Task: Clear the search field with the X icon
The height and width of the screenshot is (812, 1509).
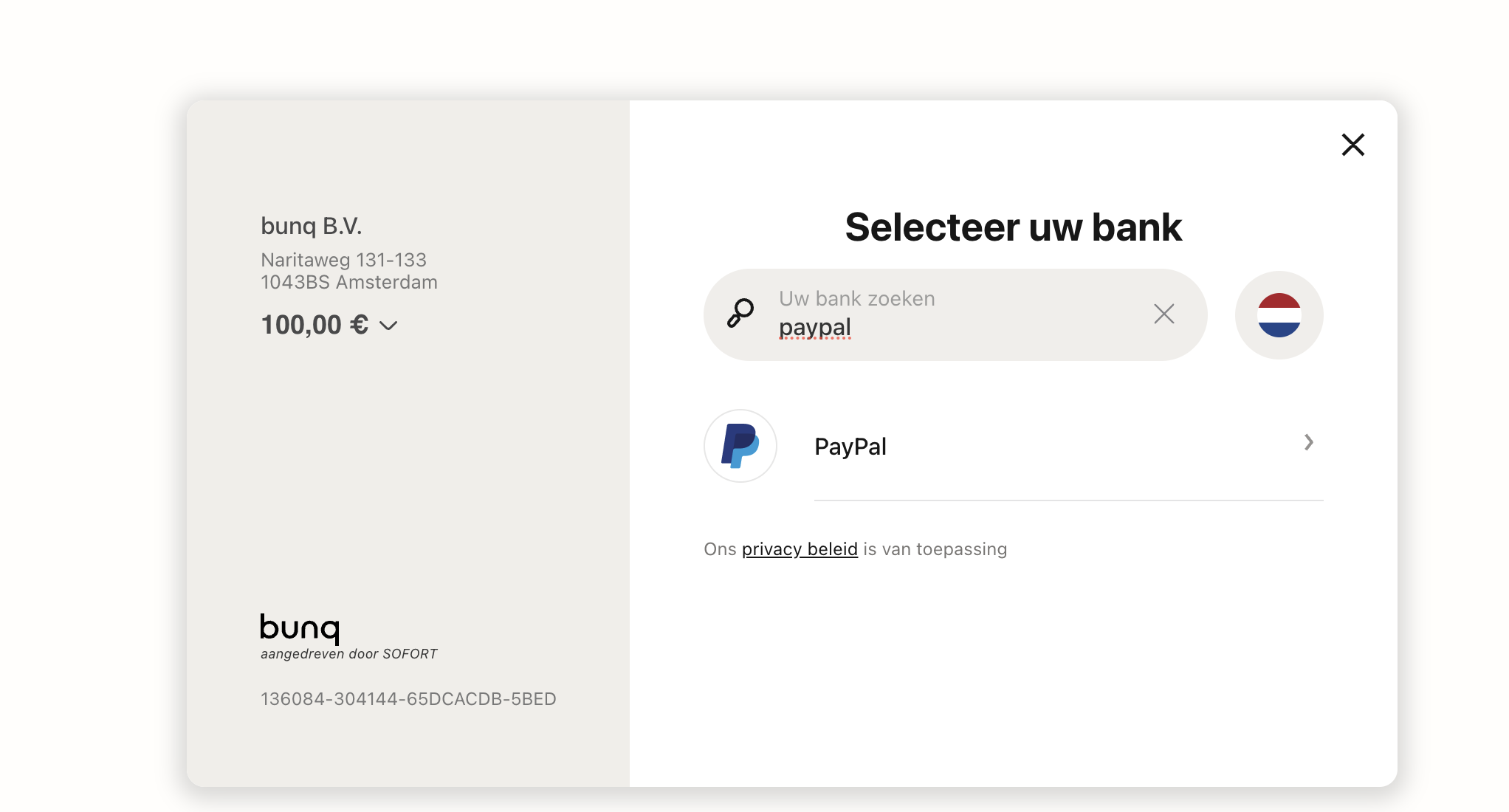Action: (1163, 314)
